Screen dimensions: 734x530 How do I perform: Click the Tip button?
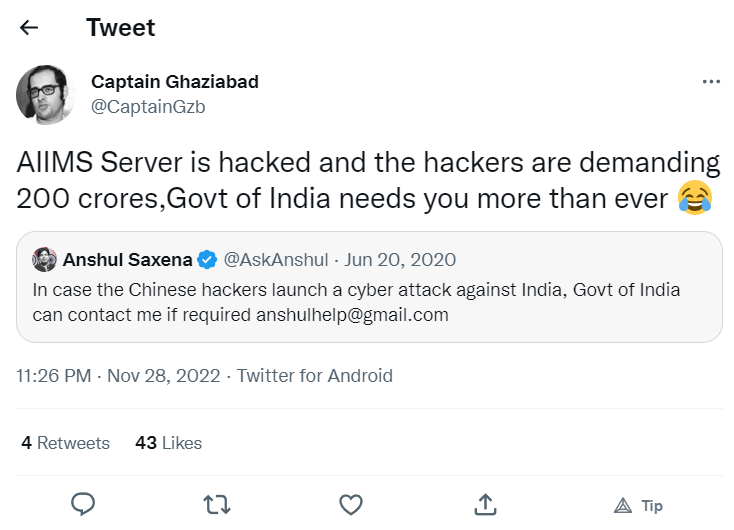coord(637,504)
